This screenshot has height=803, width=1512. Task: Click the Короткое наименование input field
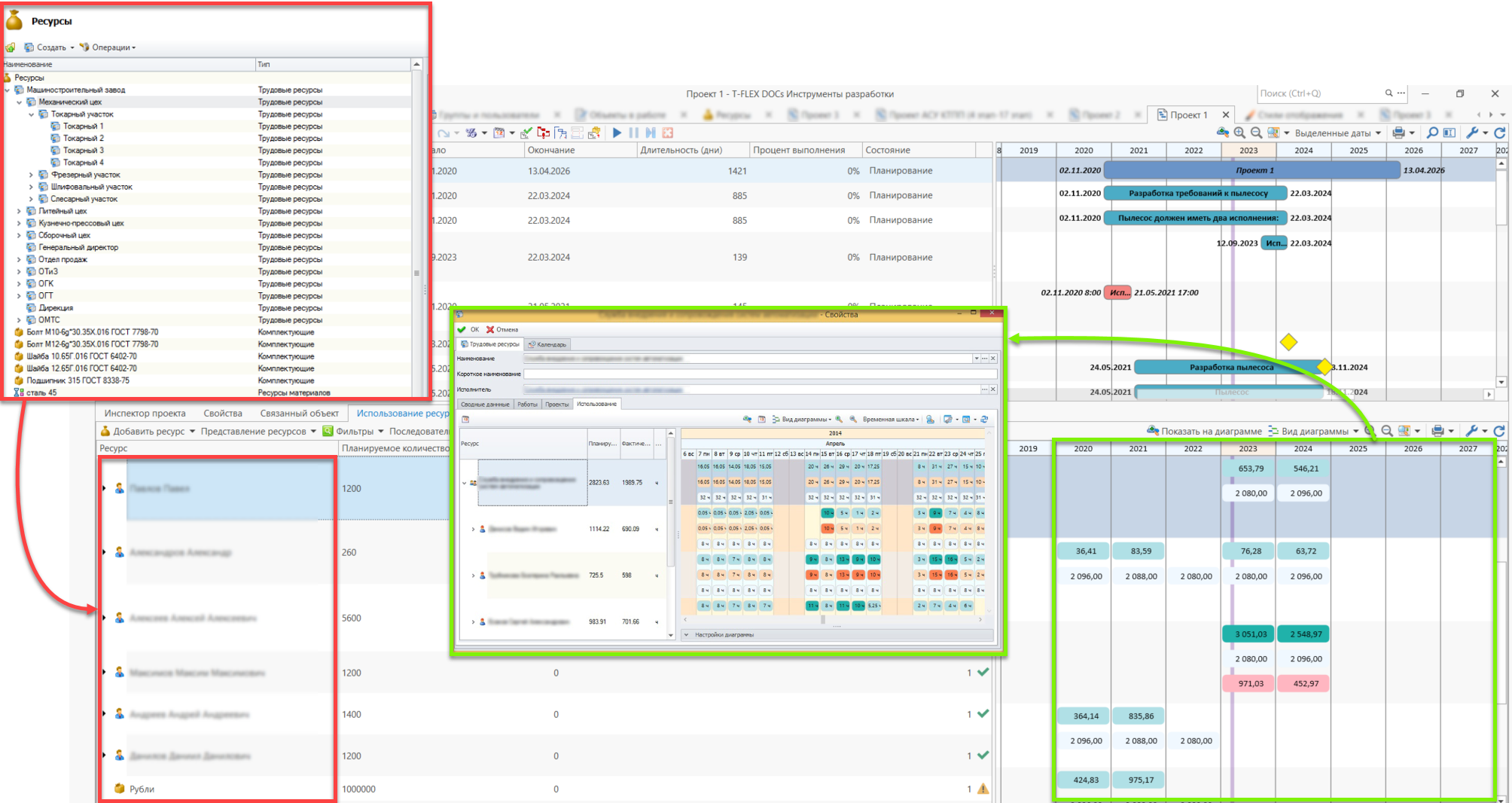point(761,374)
